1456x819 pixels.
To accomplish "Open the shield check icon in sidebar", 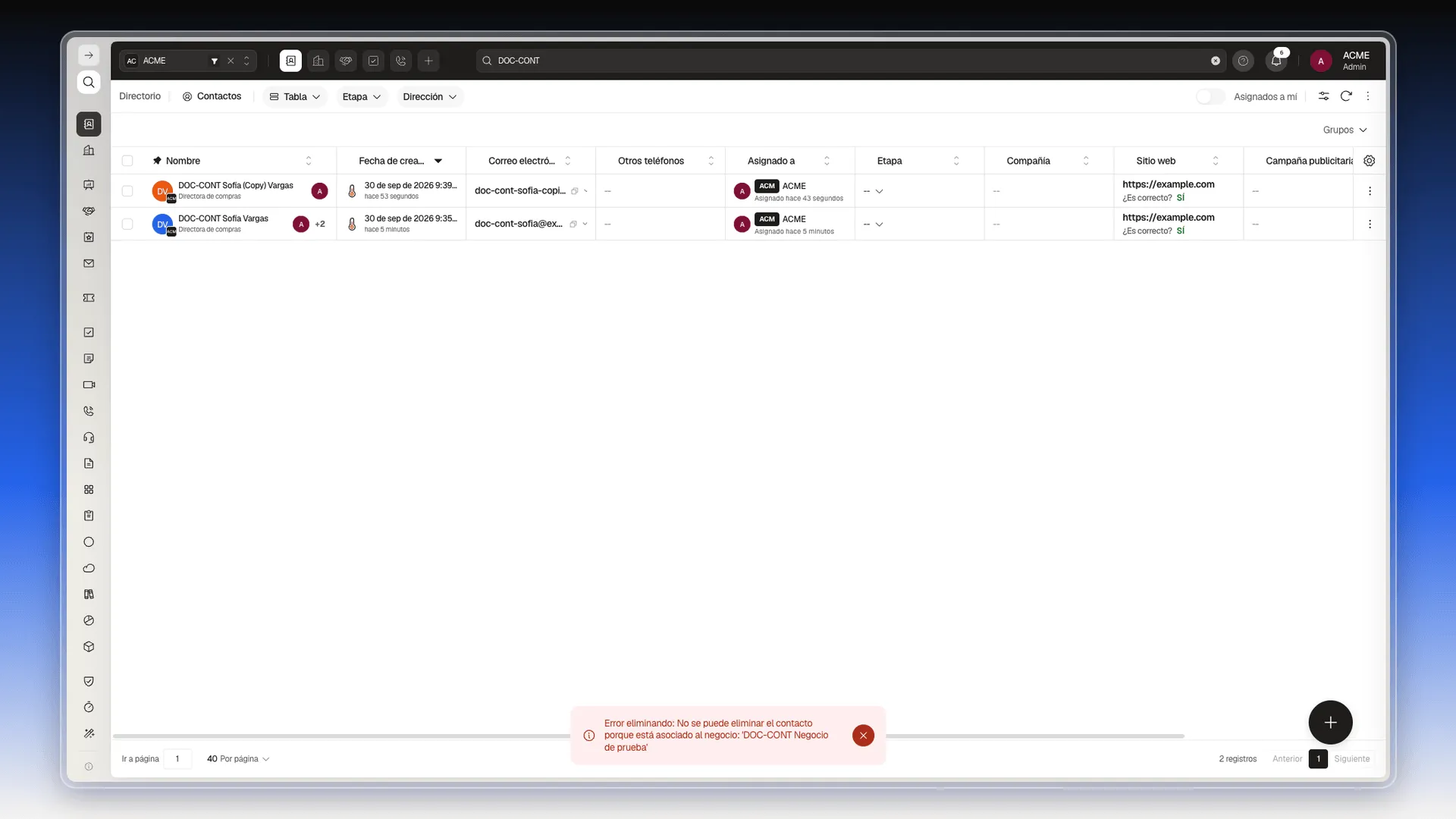I will (x=89, y=681).
